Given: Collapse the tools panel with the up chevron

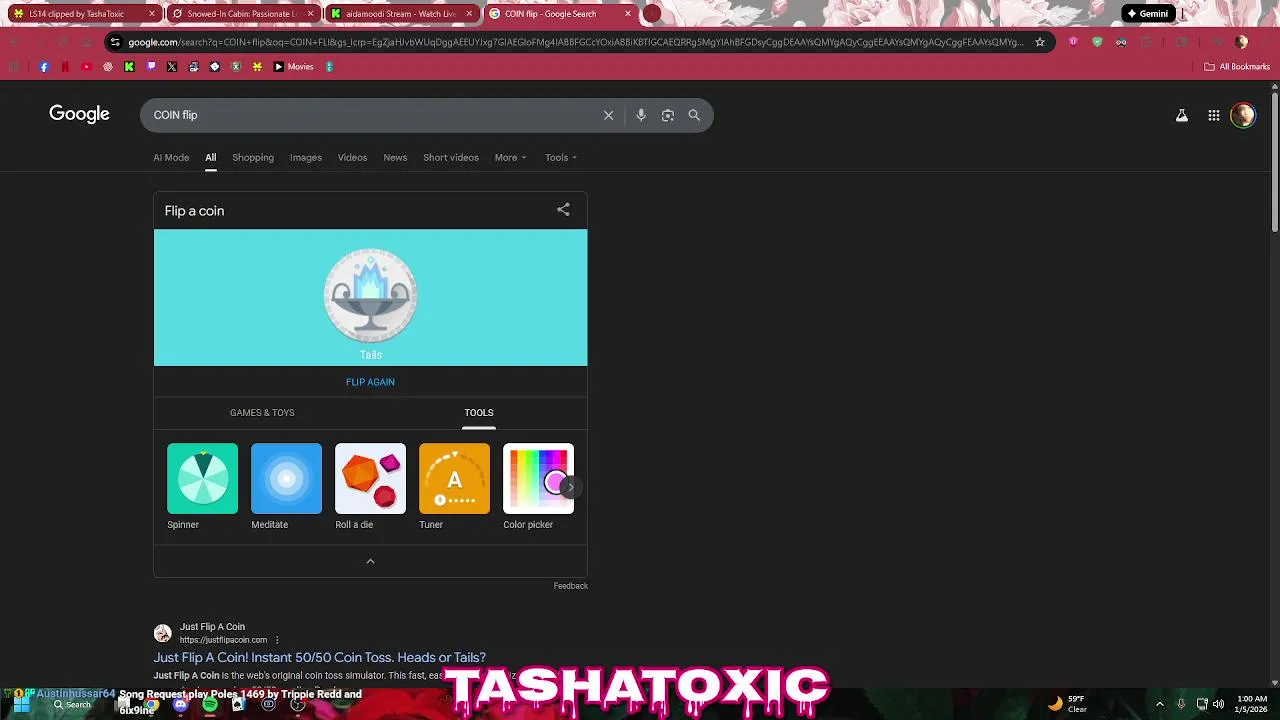Looking at the screenshot, I should (370, 561).
